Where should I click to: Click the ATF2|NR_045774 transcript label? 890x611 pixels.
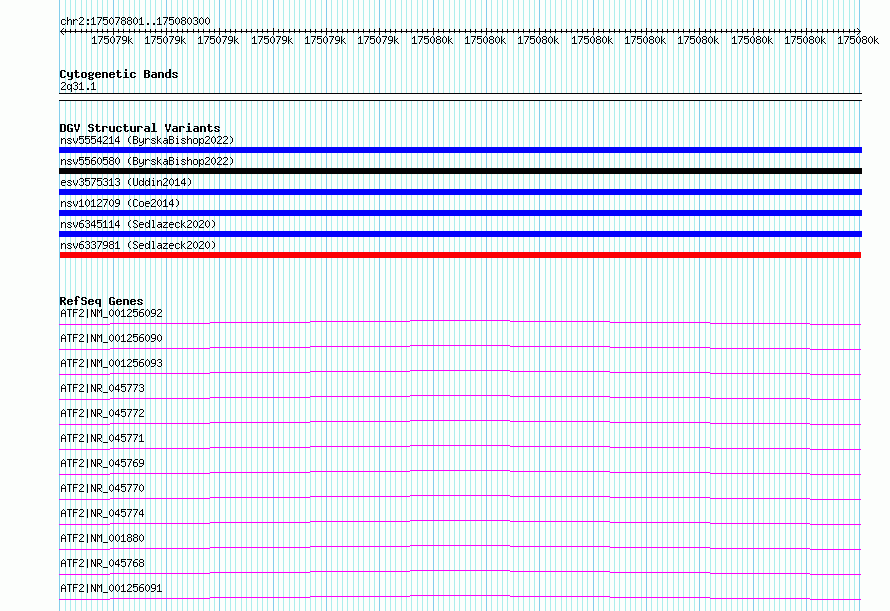(102, 513)
